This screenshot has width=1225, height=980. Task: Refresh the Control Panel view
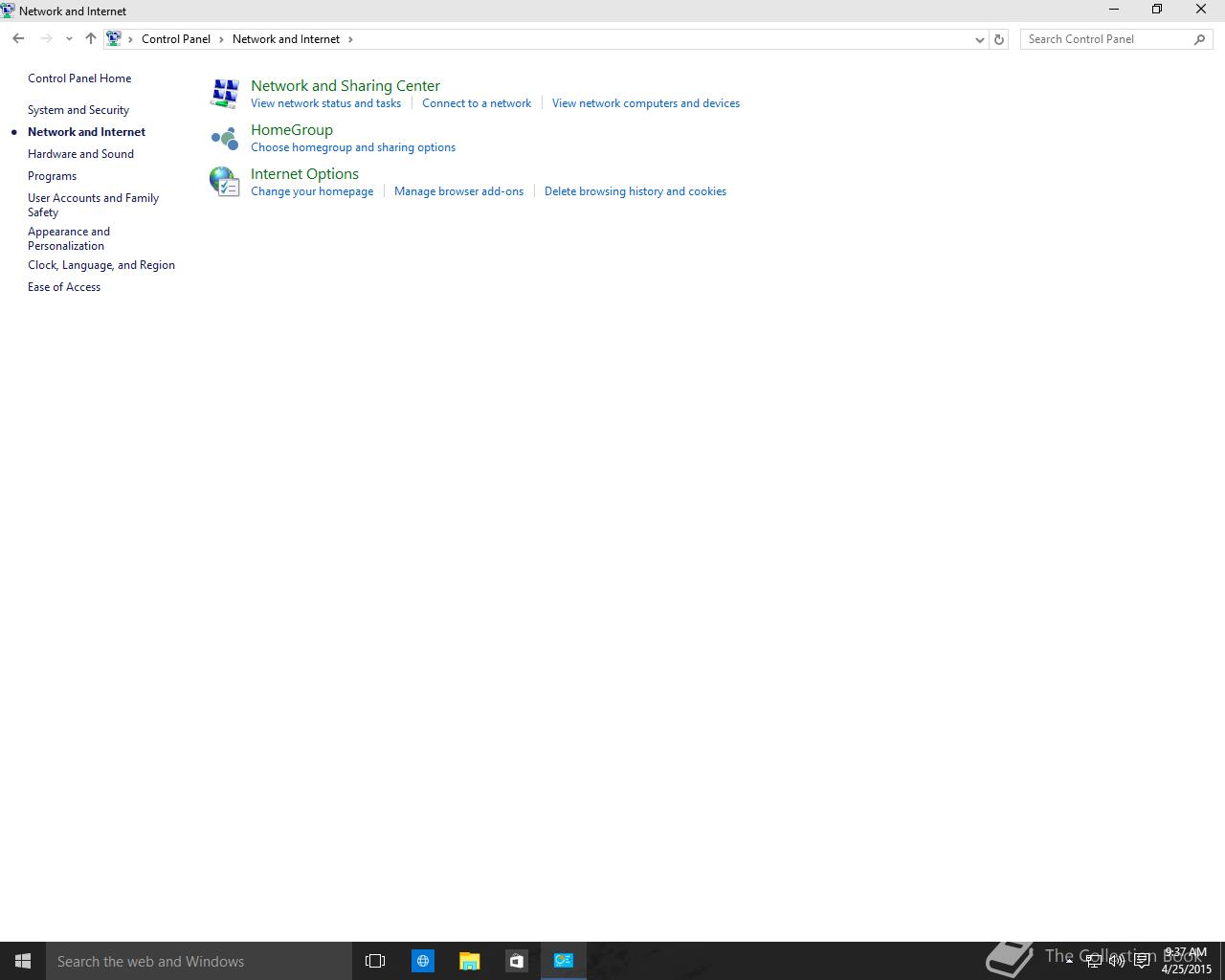[x=999, y=39]
